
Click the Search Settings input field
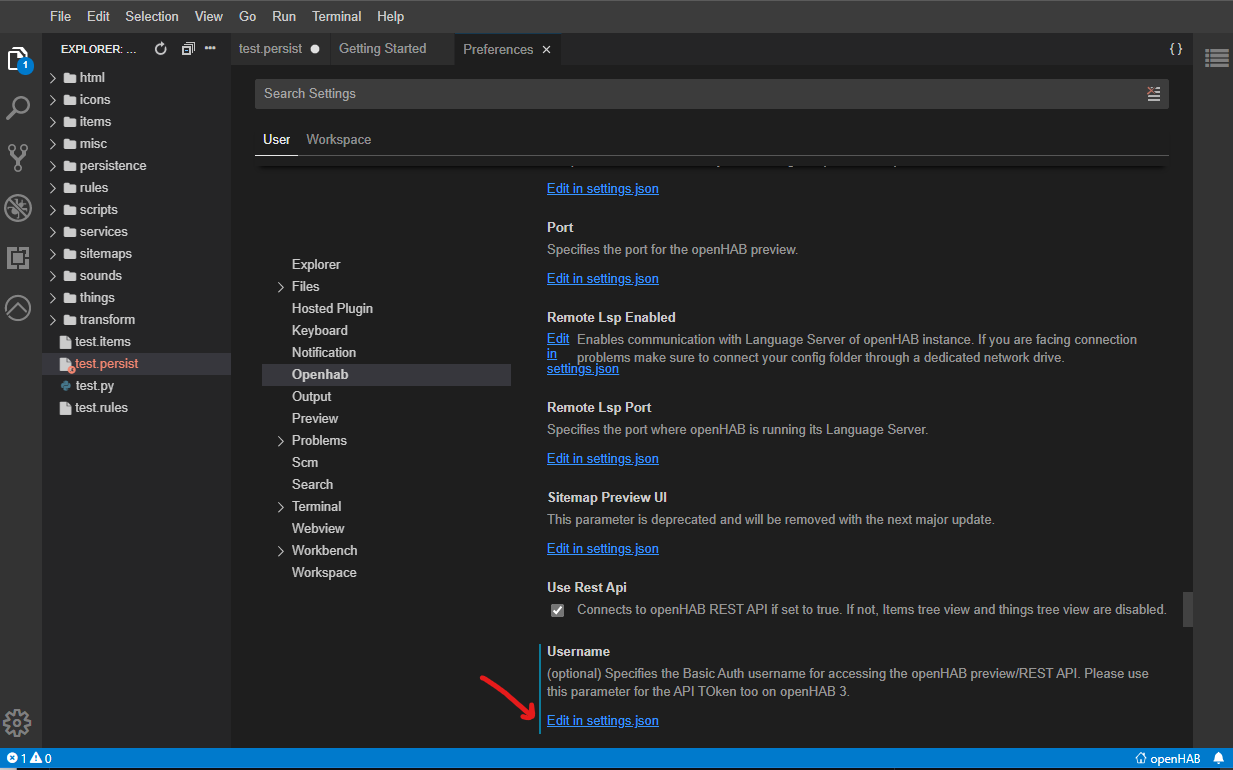coord(700,94)
